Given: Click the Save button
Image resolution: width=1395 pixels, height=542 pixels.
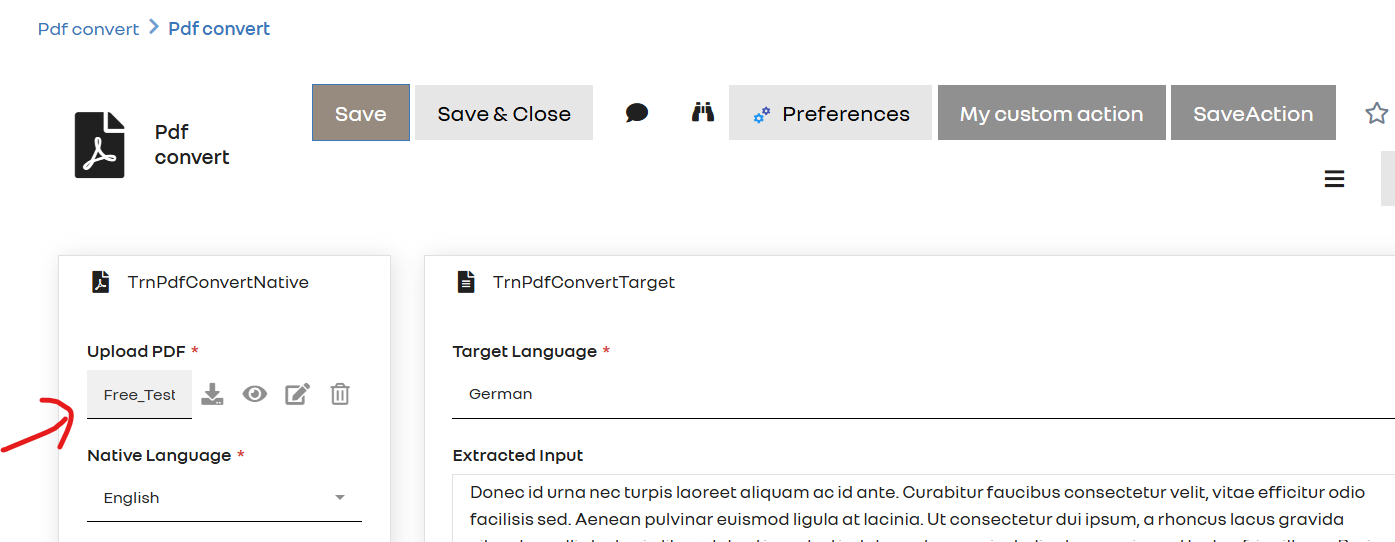Looking at the screenshot, I should 361,113.
